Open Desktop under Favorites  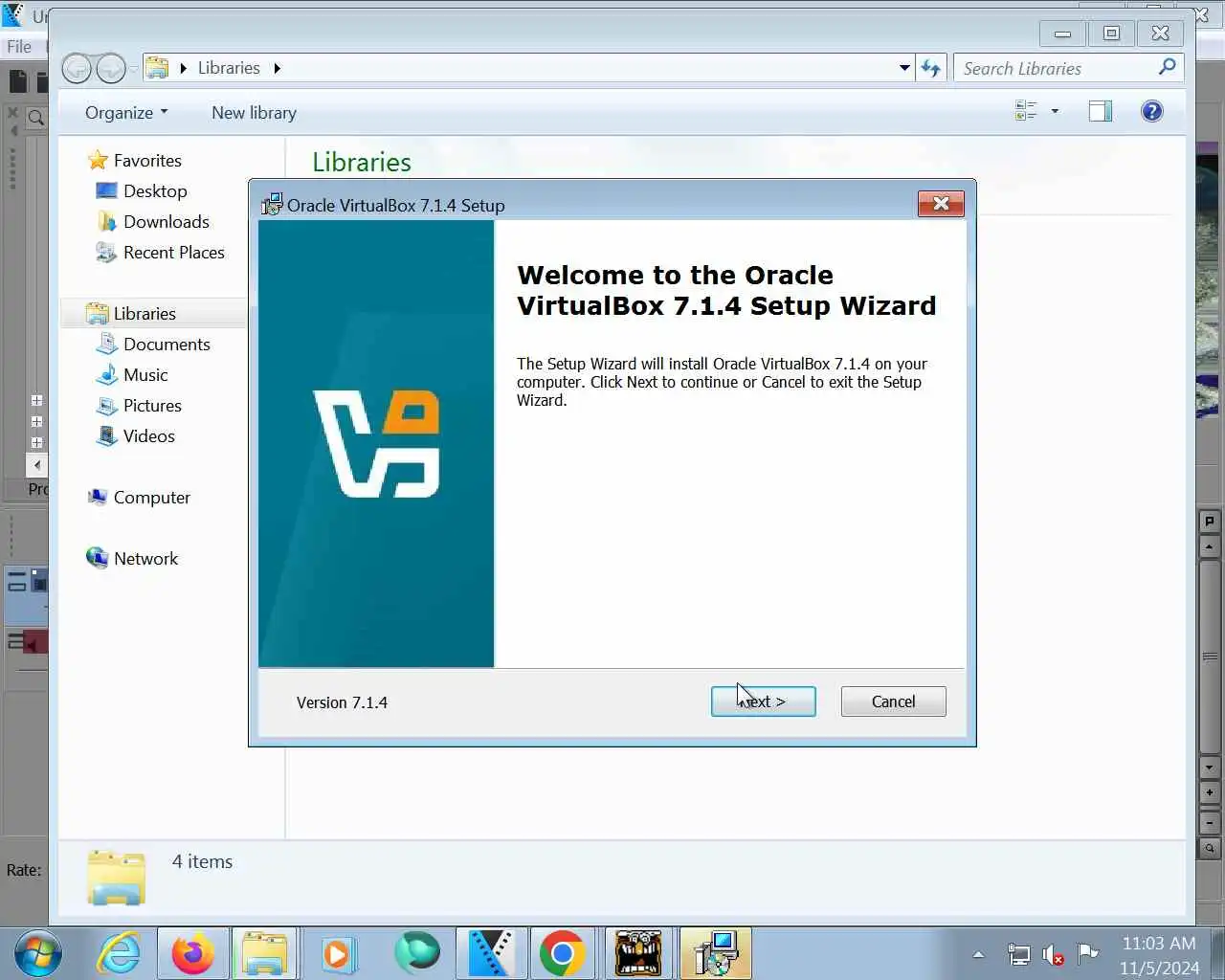point(155,191)
